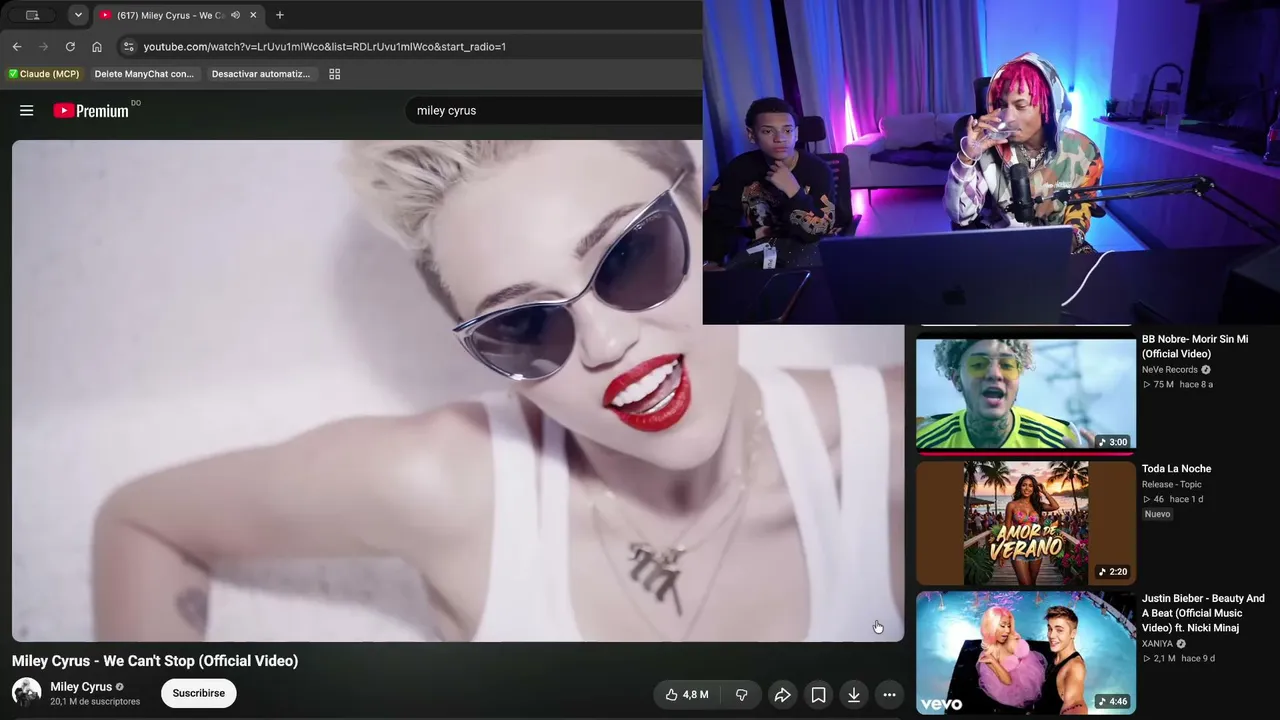Open the Delete ManyChat bookmark
Image resolution: width=1280 pixels, height=720 pixels.
tap(144, 74)
